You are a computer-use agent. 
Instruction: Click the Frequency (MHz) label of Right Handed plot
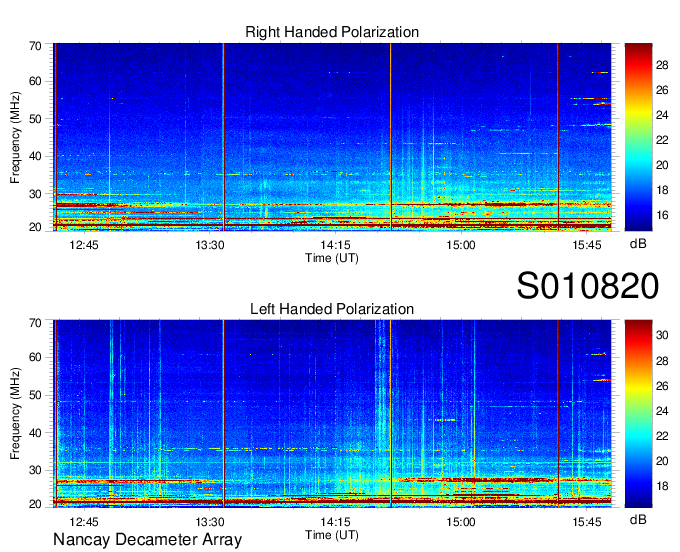pos(15,137)
